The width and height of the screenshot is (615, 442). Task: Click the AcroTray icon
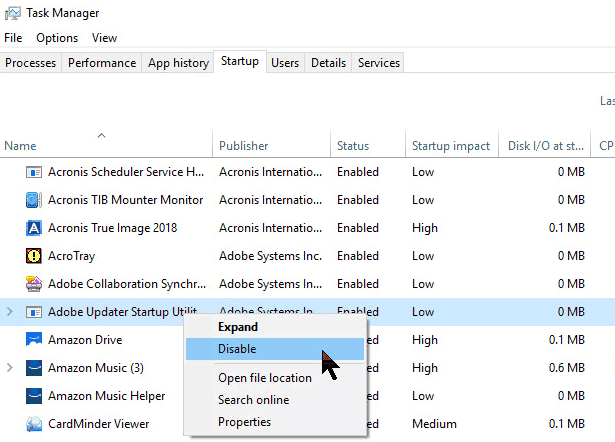tap(34, 256)
